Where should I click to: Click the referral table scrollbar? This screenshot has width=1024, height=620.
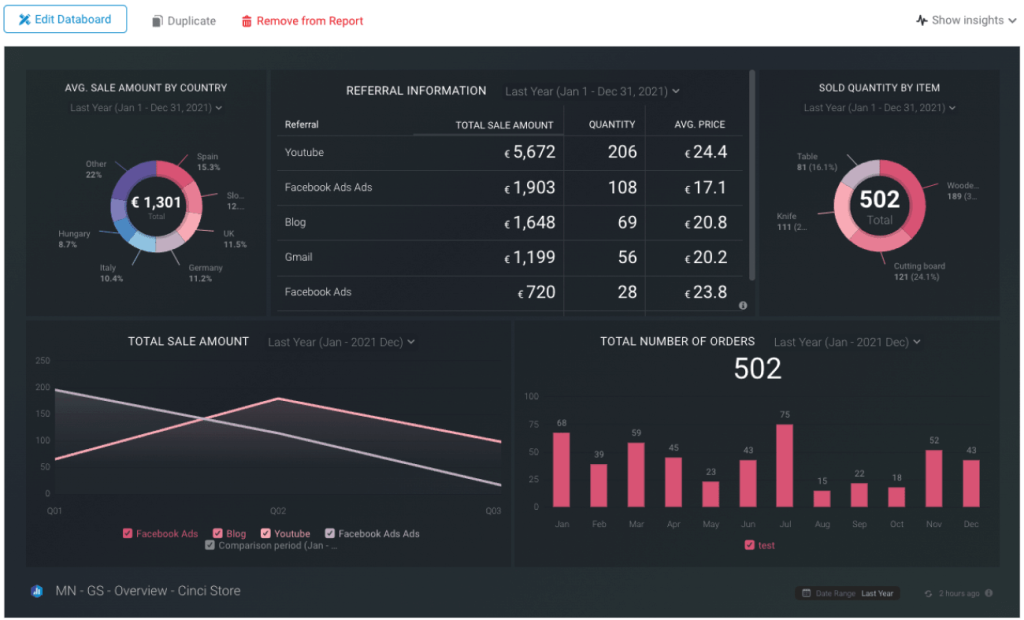[752, 175]
